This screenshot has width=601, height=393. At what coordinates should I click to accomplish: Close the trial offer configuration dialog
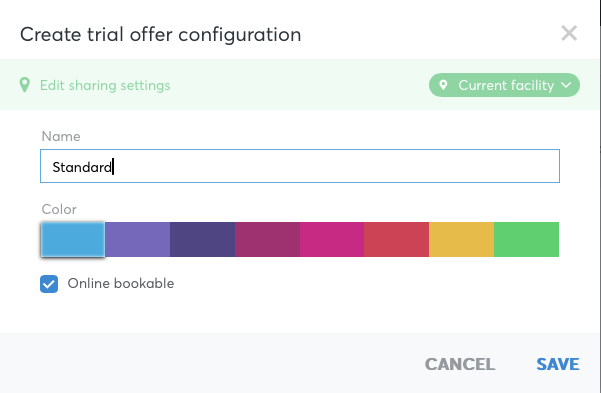pyautogui.click(x=569, y=33)
